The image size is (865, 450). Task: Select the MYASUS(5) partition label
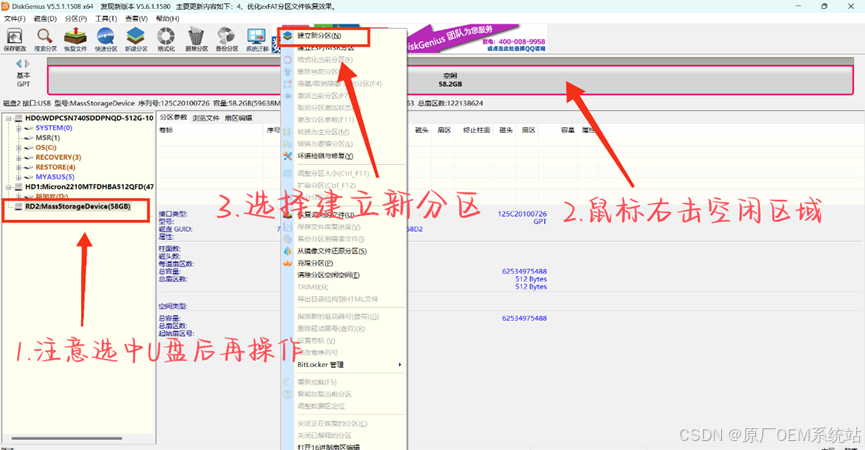coord(55,177)
